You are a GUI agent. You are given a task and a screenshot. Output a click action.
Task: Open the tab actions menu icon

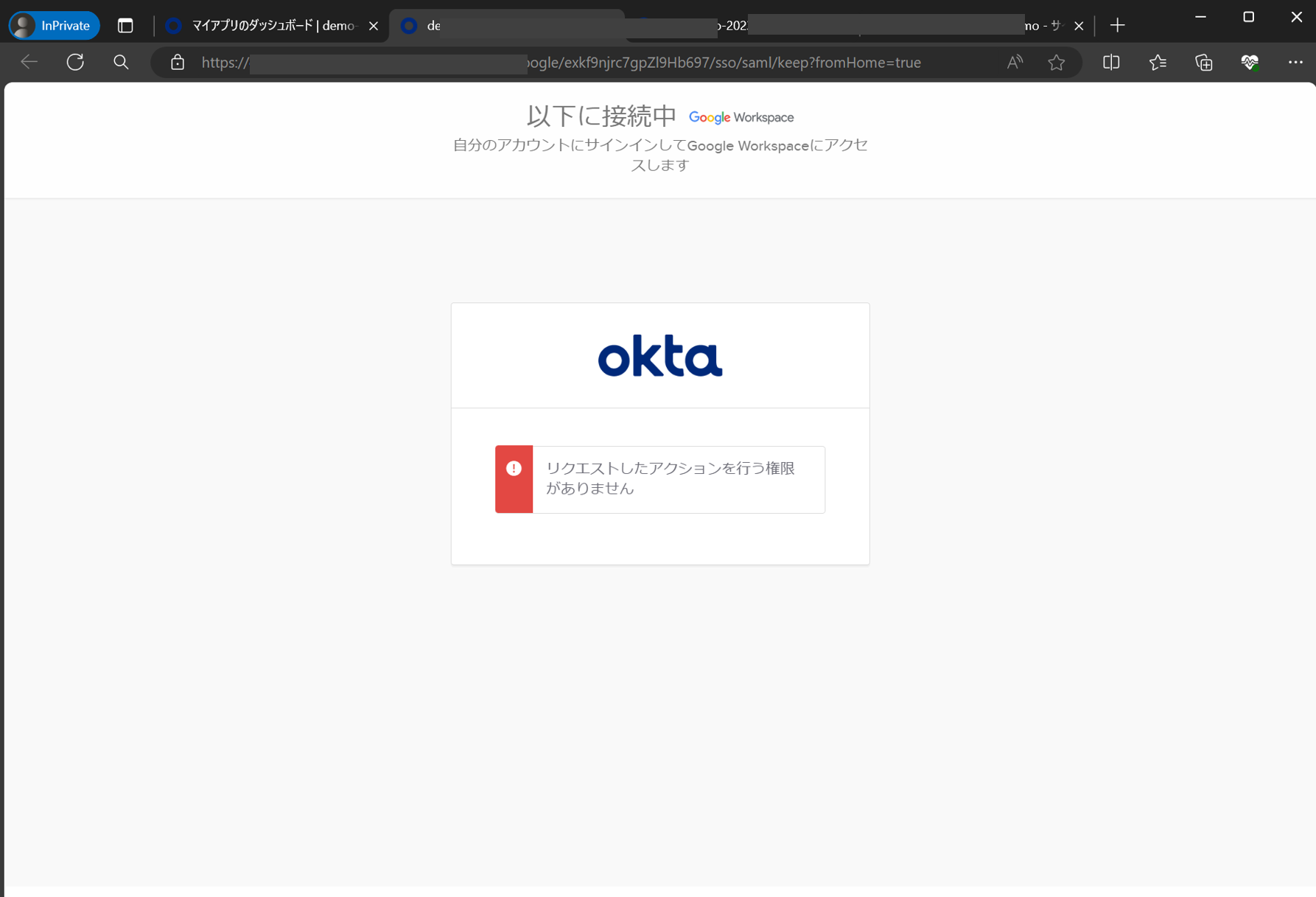tap(125, 25)
